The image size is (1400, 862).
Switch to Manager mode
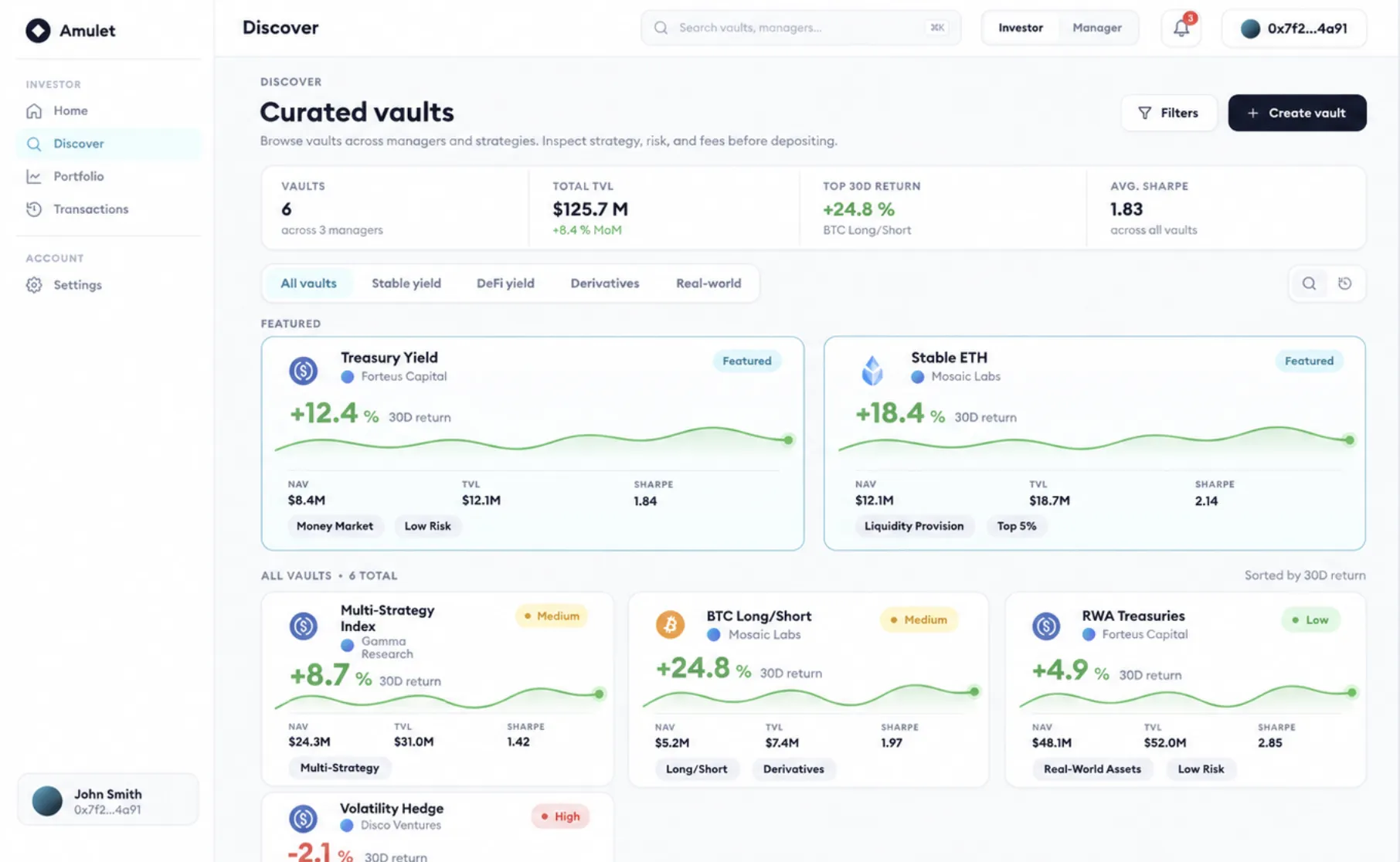click(1097, 28)
